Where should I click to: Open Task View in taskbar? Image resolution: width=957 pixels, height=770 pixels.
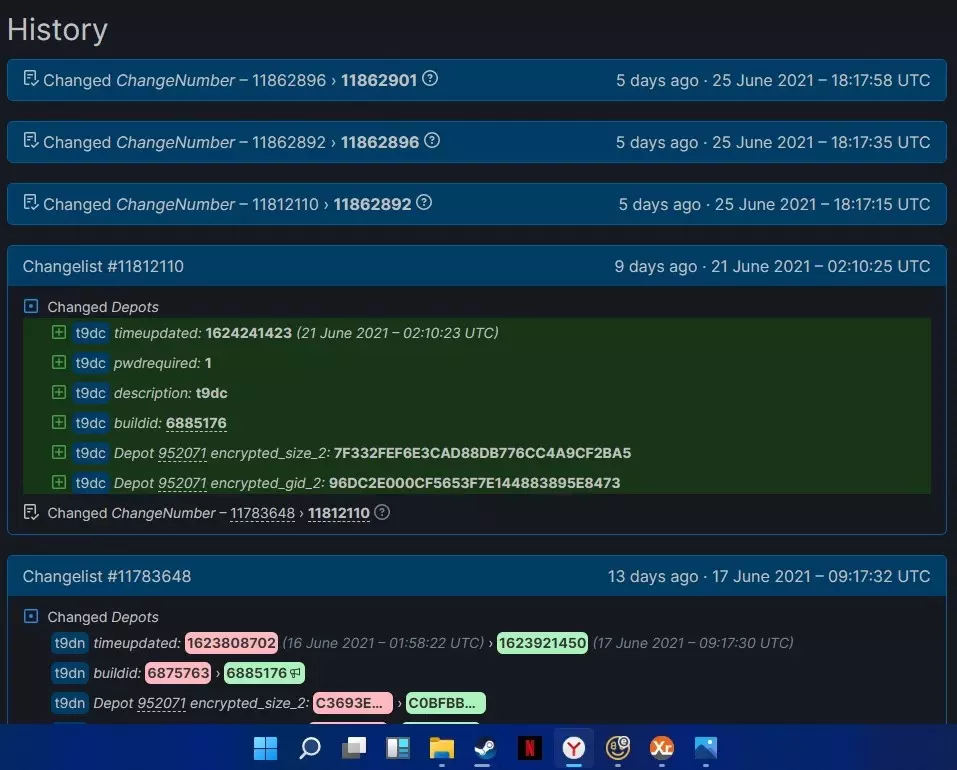tap(353, 747)
